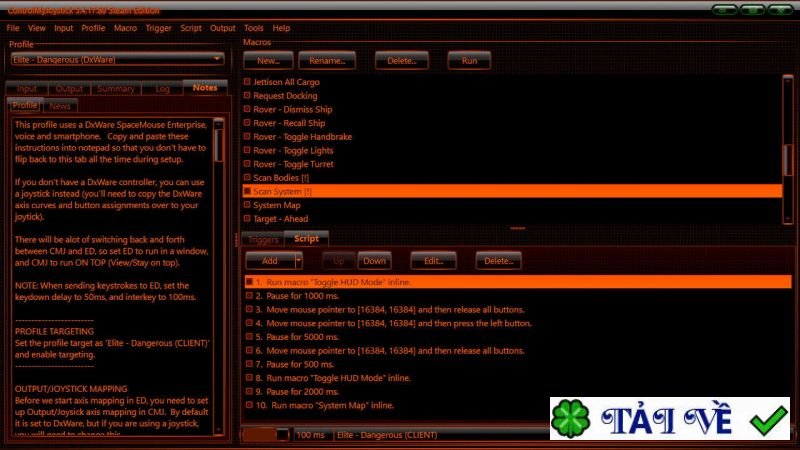This screenshot has width=800, height=450.
Task: Open the File menu
Action: pos(13,28)
